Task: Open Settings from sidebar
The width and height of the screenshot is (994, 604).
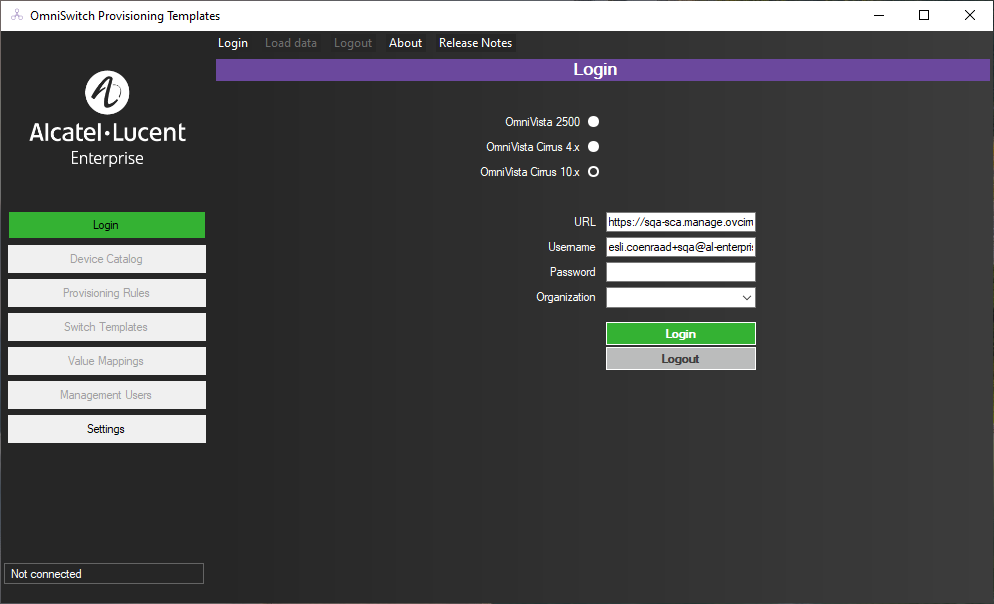Action: pos(106,429)
